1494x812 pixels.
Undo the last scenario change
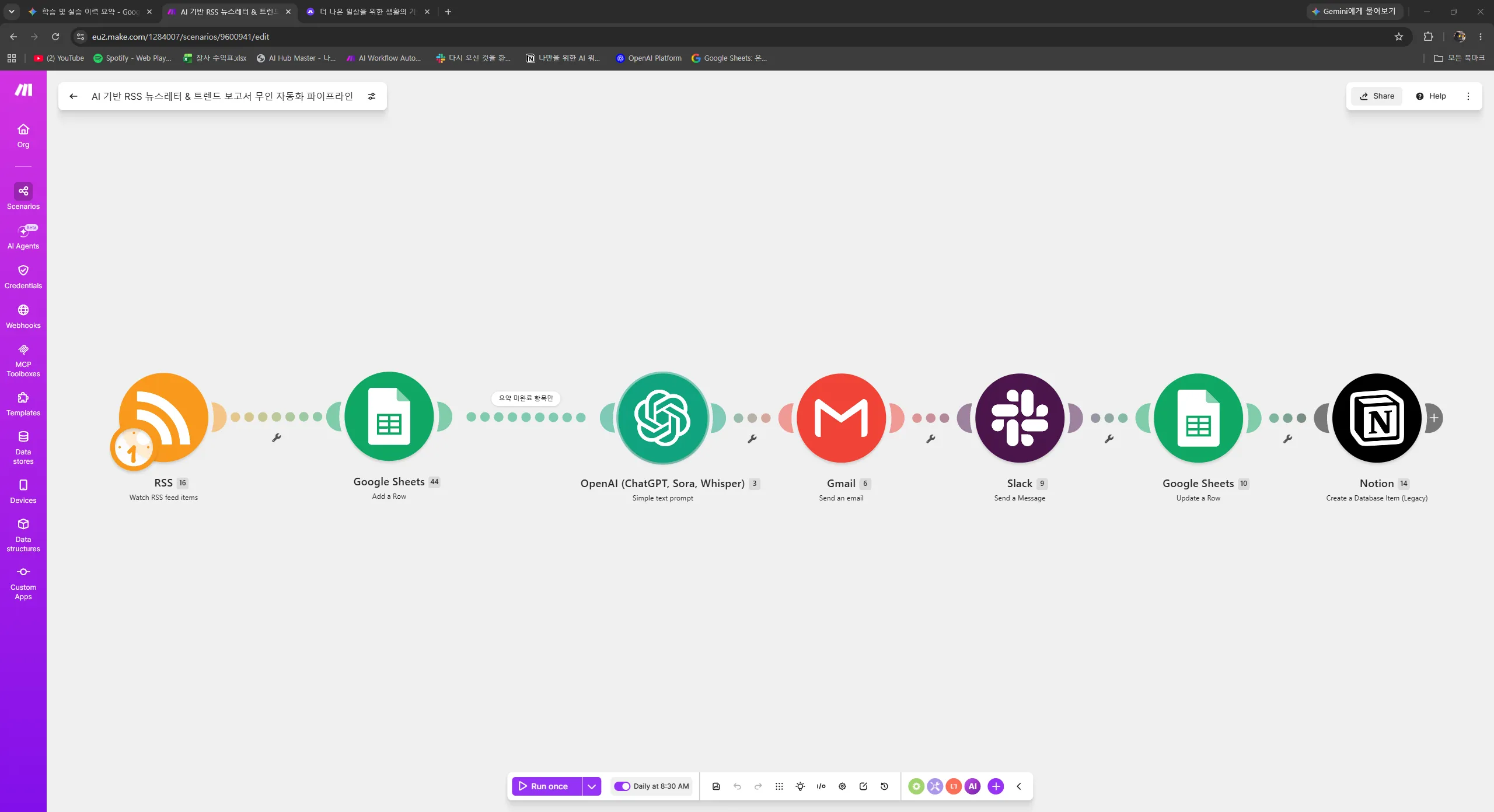(x=737, y=786)
